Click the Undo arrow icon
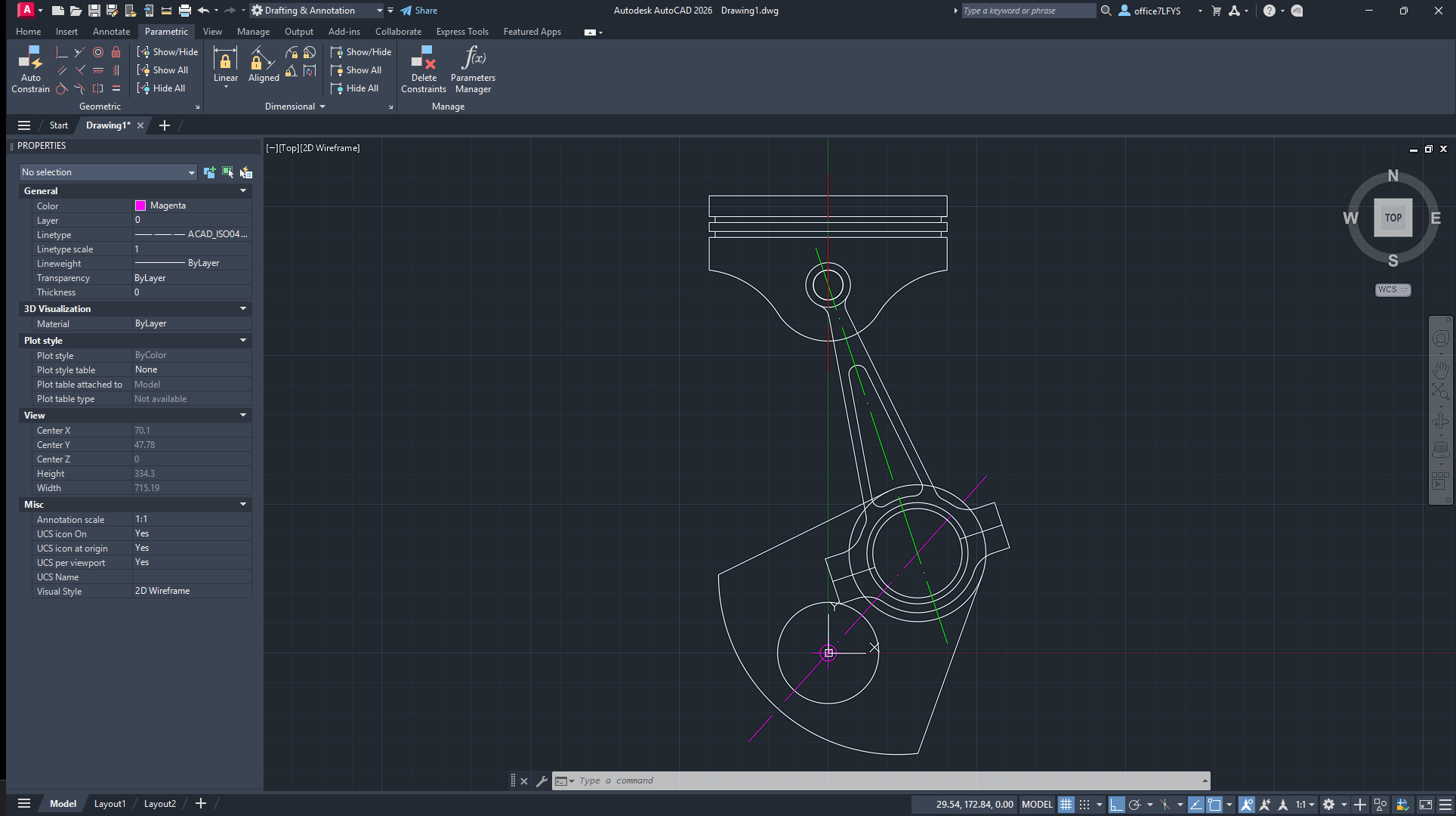Screen dimensions: 1456x816 pos(202,11)
